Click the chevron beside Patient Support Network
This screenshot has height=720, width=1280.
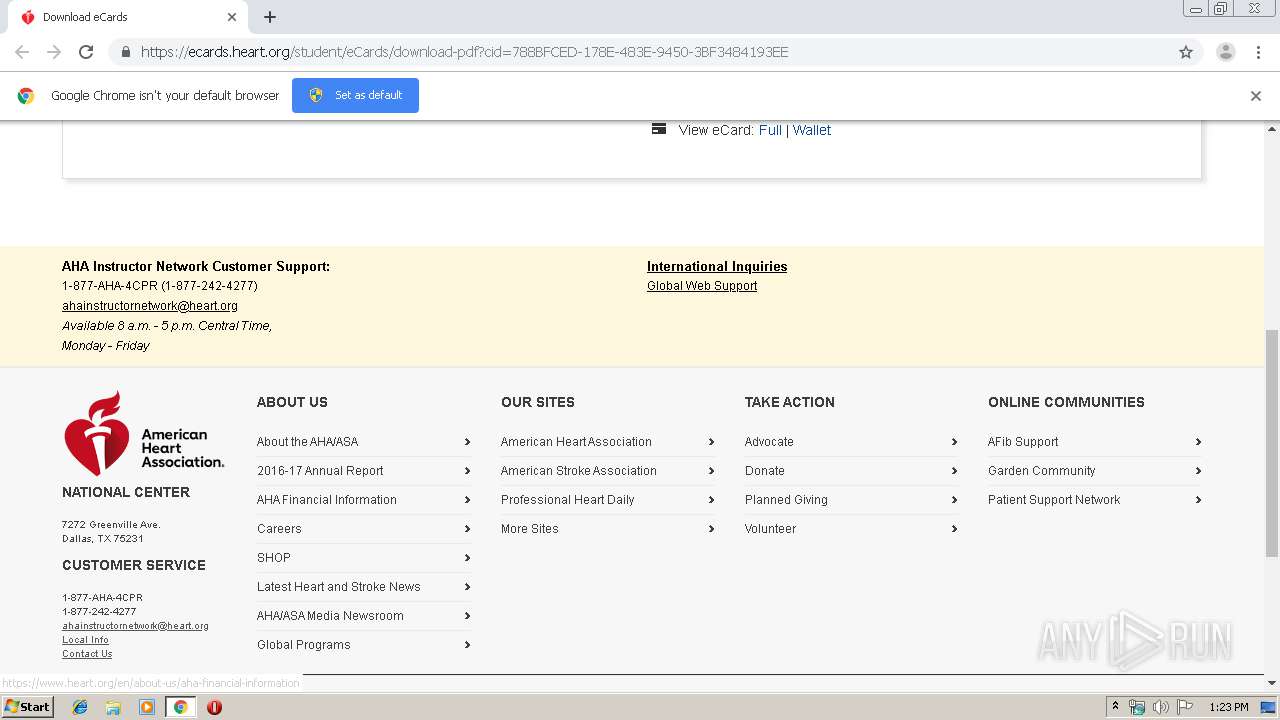coord(1198,500)
